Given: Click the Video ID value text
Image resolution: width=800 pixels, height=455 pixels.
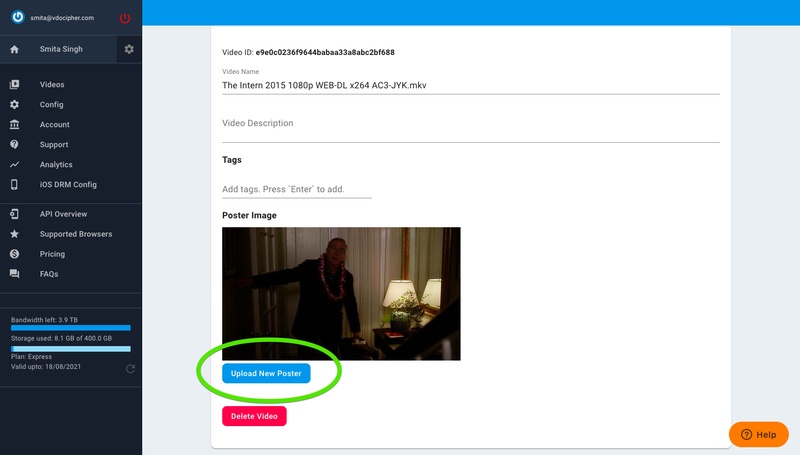Looking at the screenshot, I should 325,52.
